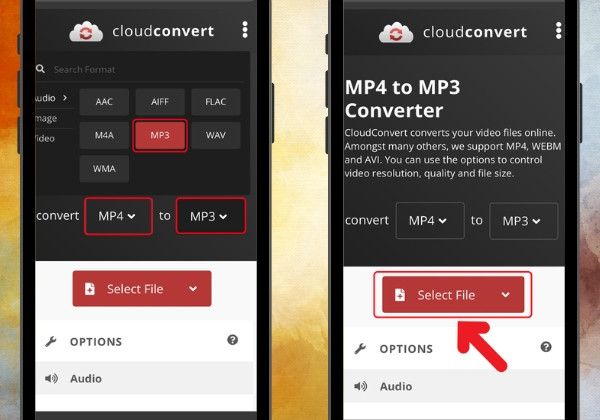Image resolution: width=600 pixels, height=420 pixels.
Task: Click cloudconvert wordmark on right phone
Action: (475, 32)
